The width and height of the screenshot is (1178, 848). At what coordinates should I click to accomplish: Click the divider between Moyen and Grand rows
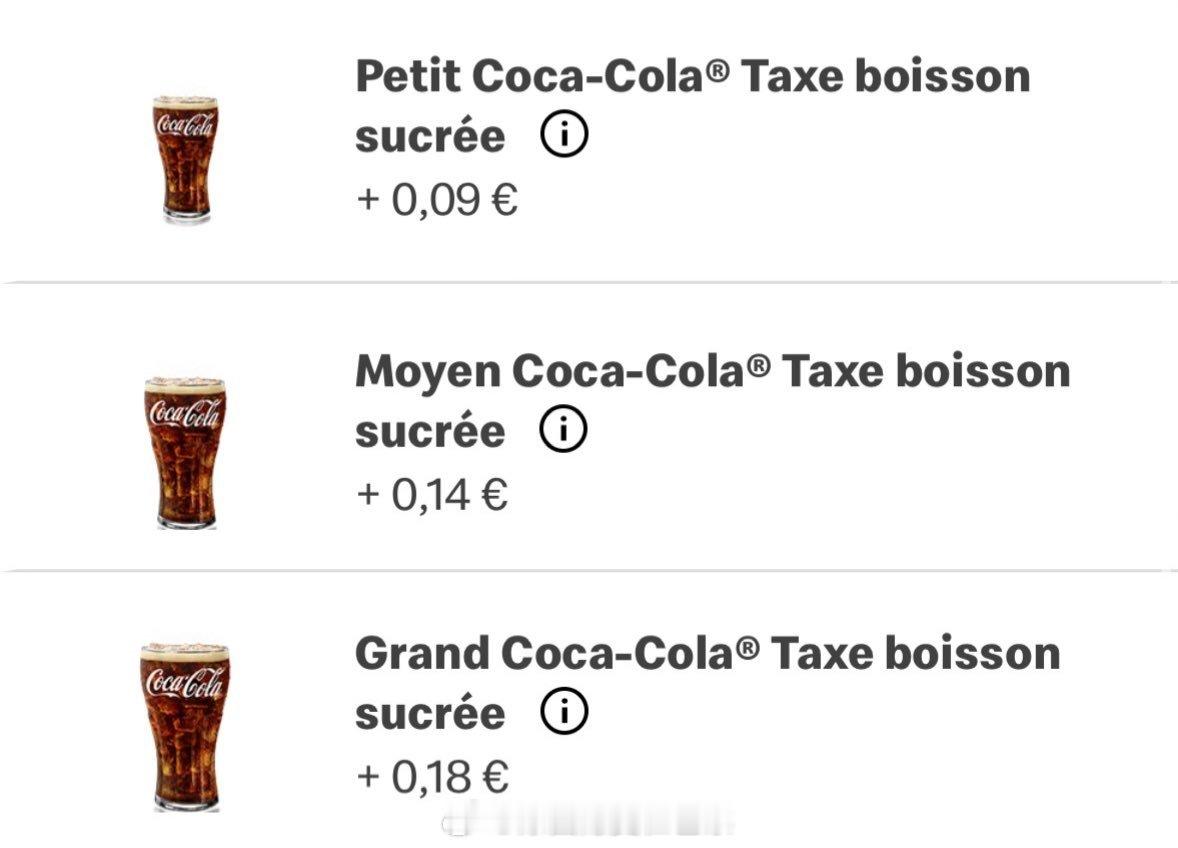(589, 571)
